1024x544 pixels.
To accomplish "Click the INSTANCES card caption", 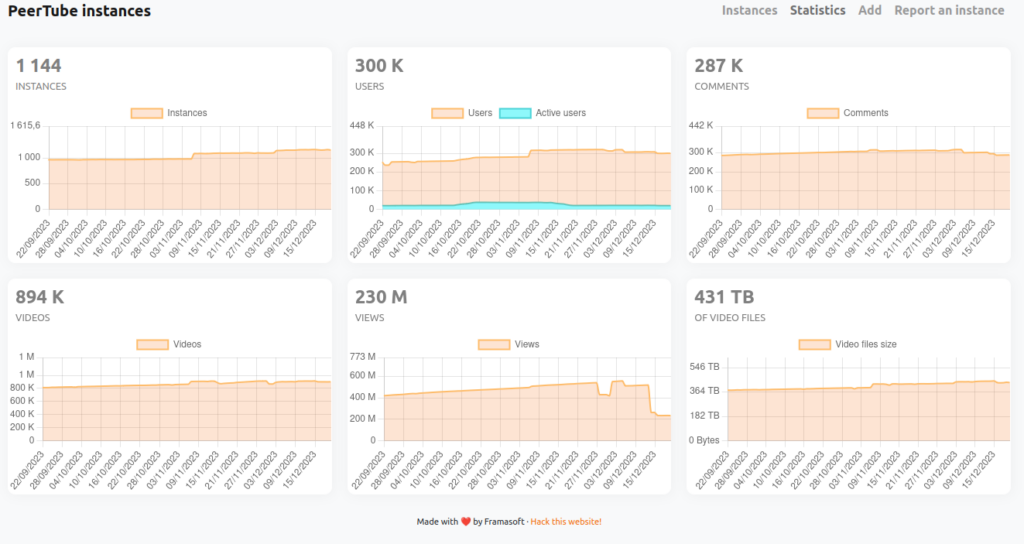I will [x=41, y=86].
